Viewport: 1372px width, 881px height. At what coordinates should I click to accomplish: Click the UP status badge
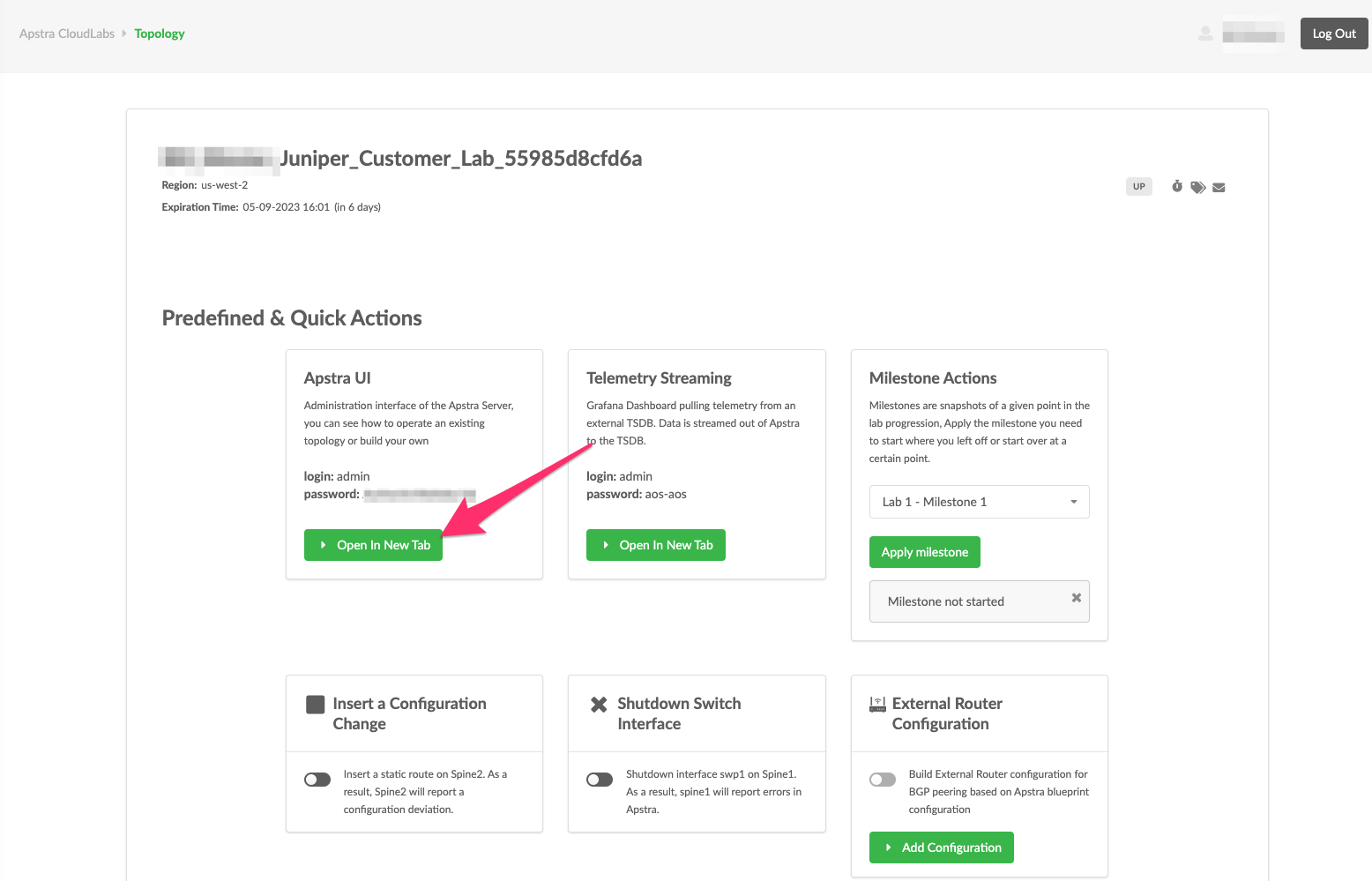click(1138, 186)
